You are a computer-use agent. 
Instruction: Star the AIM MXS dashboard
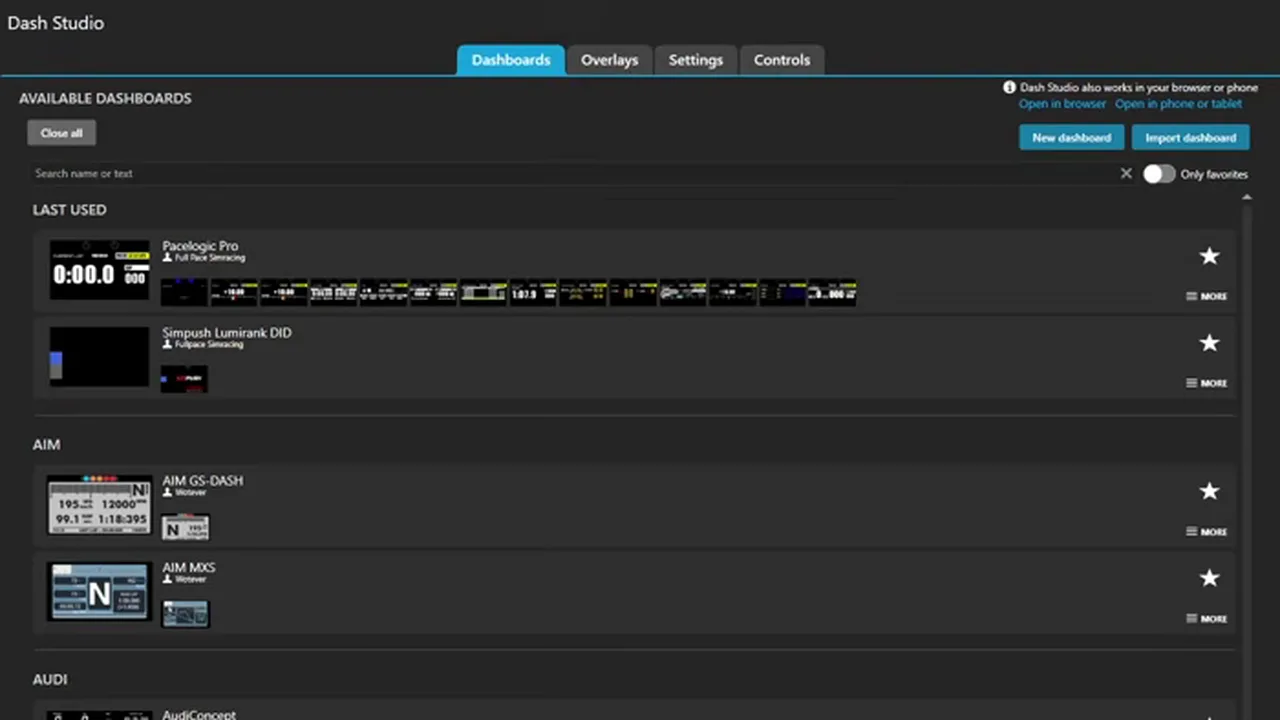click(x=1209, y=578)
